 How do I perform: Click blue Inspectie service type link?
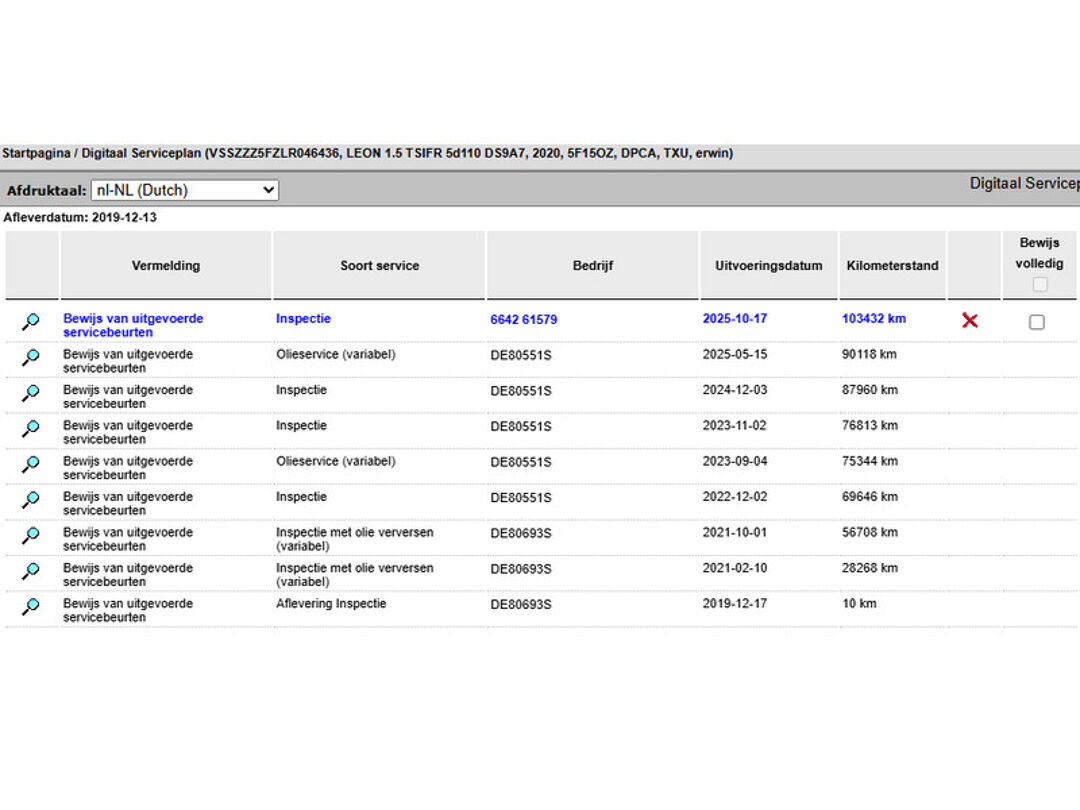(303, 319)
